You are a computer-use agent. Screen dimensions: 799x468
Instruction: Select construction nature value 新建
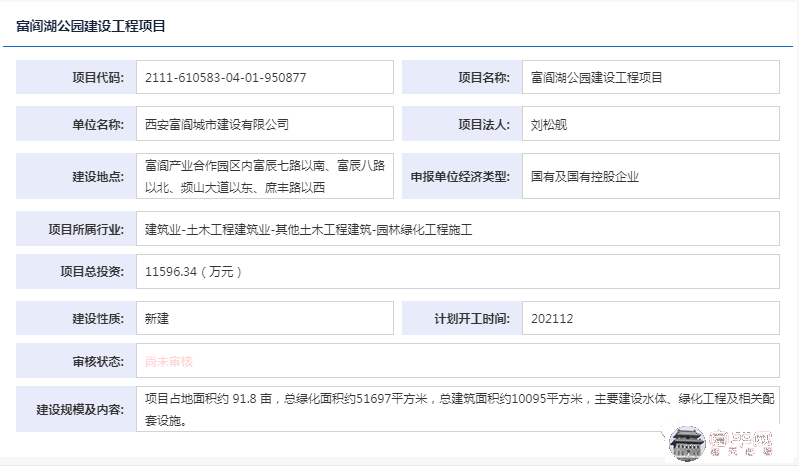(156, 319)
